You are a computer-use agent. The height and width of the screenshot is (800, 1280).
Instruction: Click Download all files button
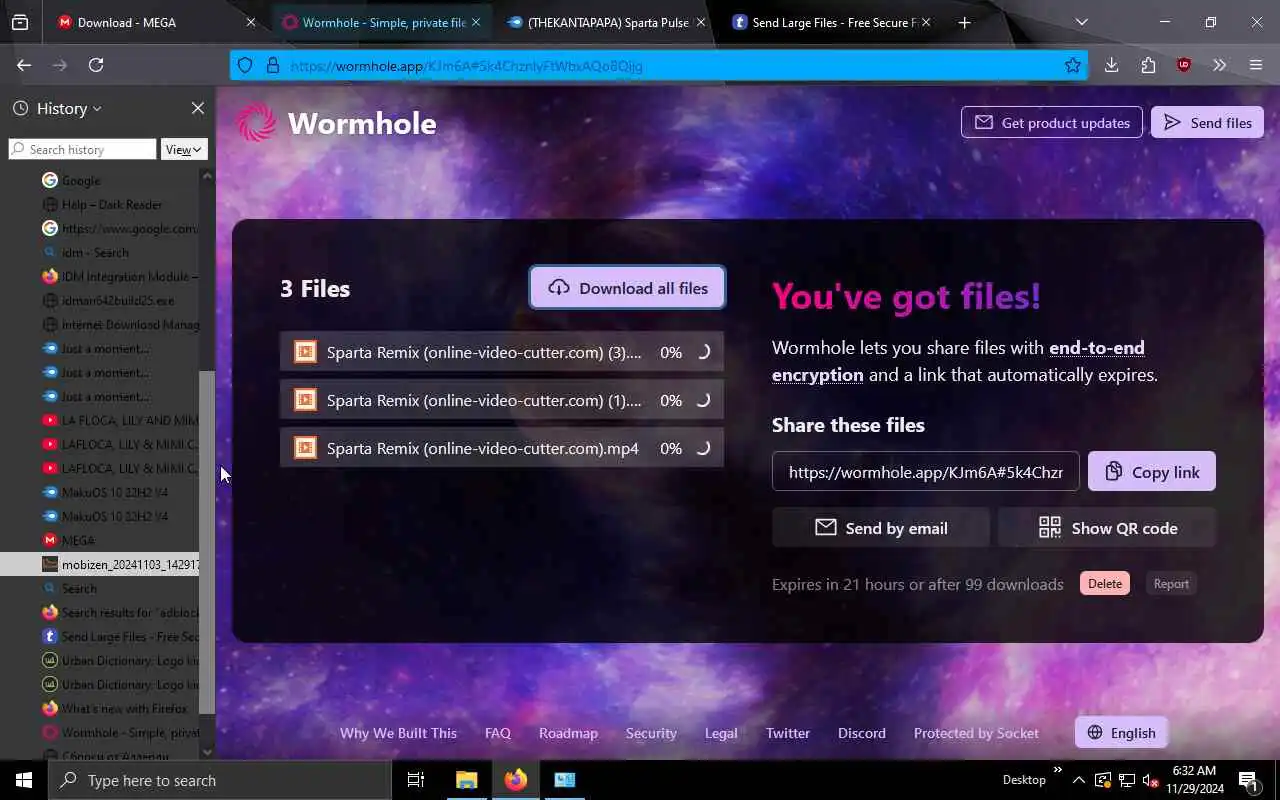(627, 288)
